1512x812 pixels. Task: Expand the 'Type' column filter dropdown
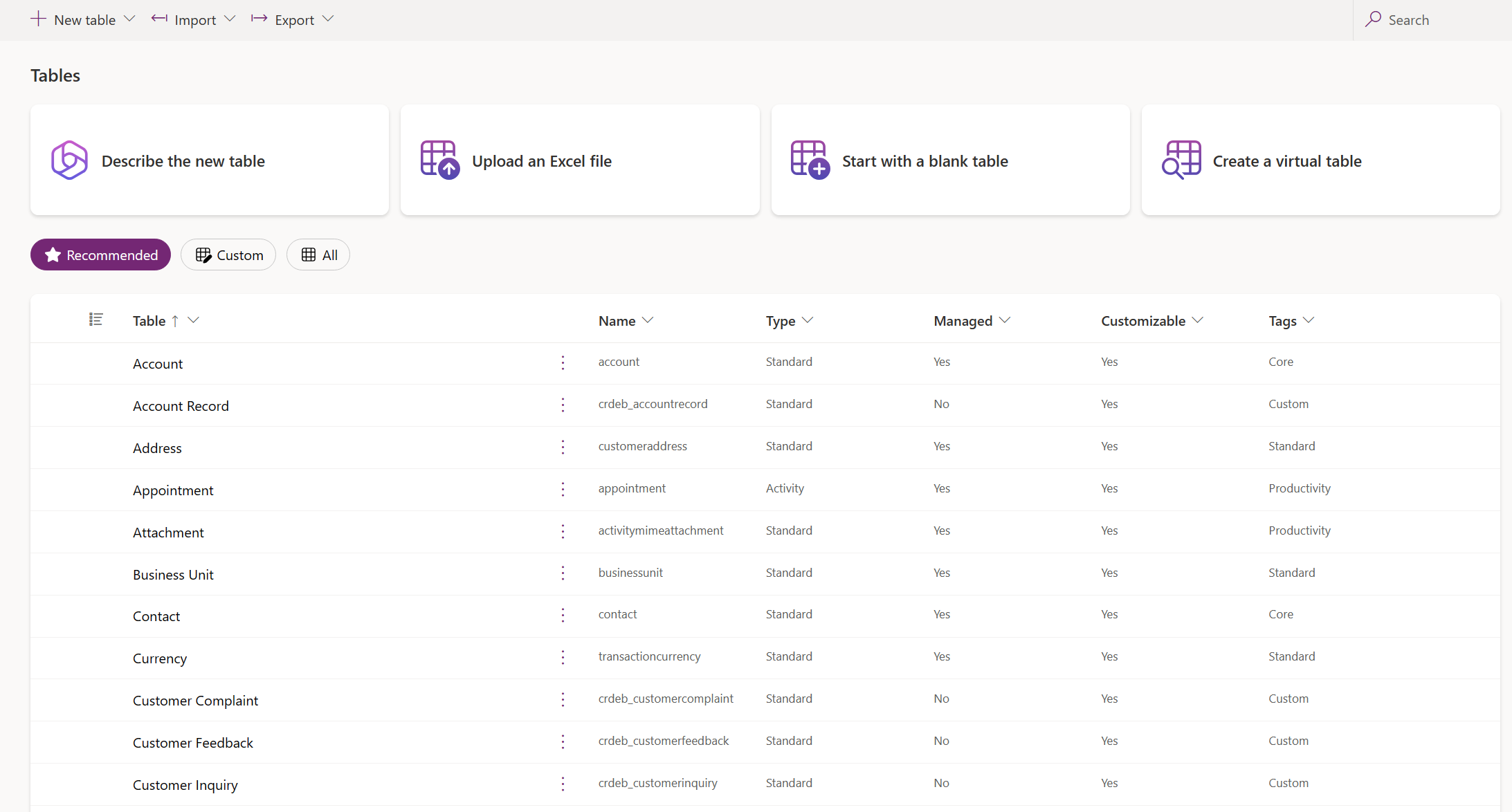coord(808,320)
